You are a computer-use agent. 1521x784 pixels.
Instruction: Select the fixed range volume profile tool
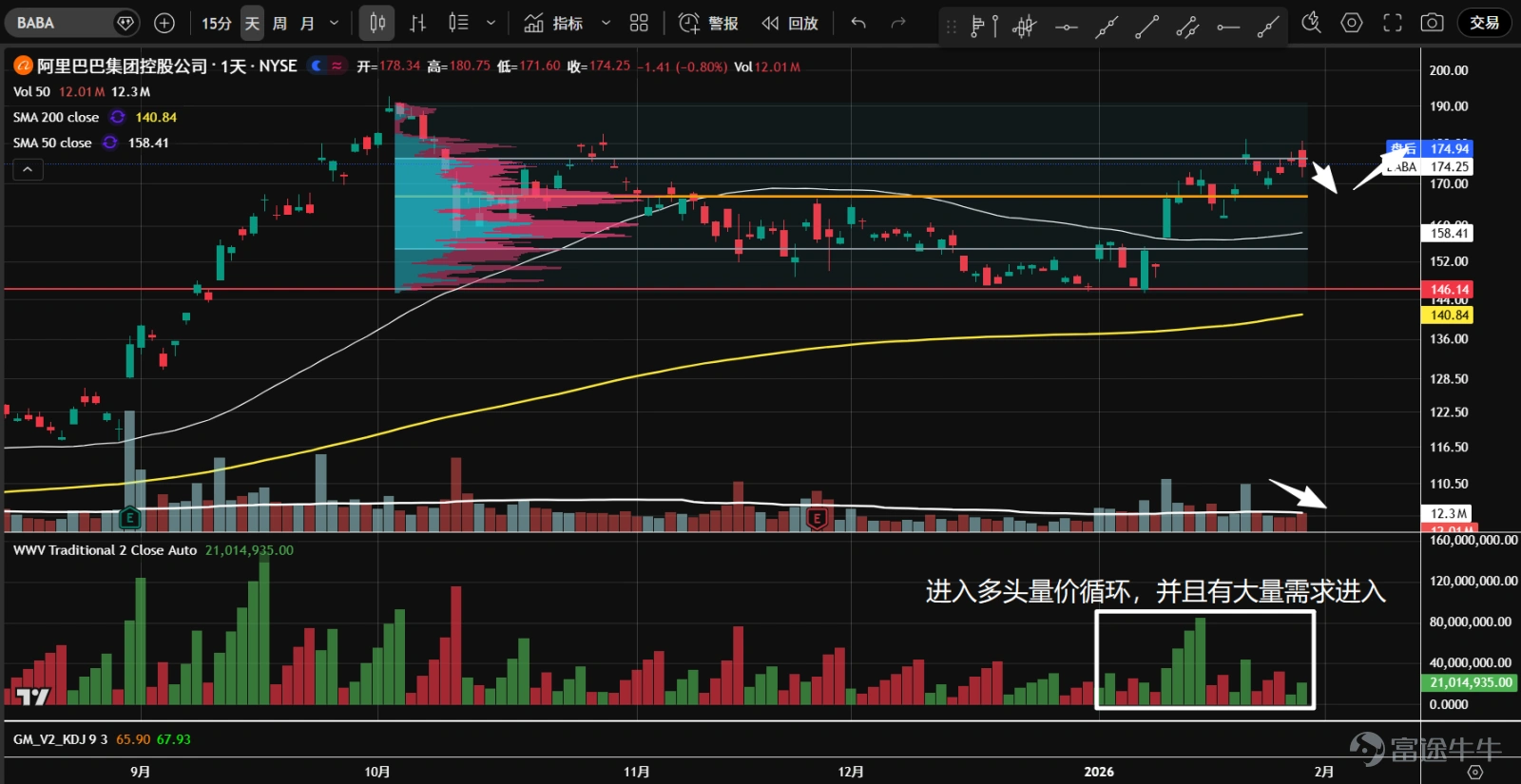click(x=984, y=27)
